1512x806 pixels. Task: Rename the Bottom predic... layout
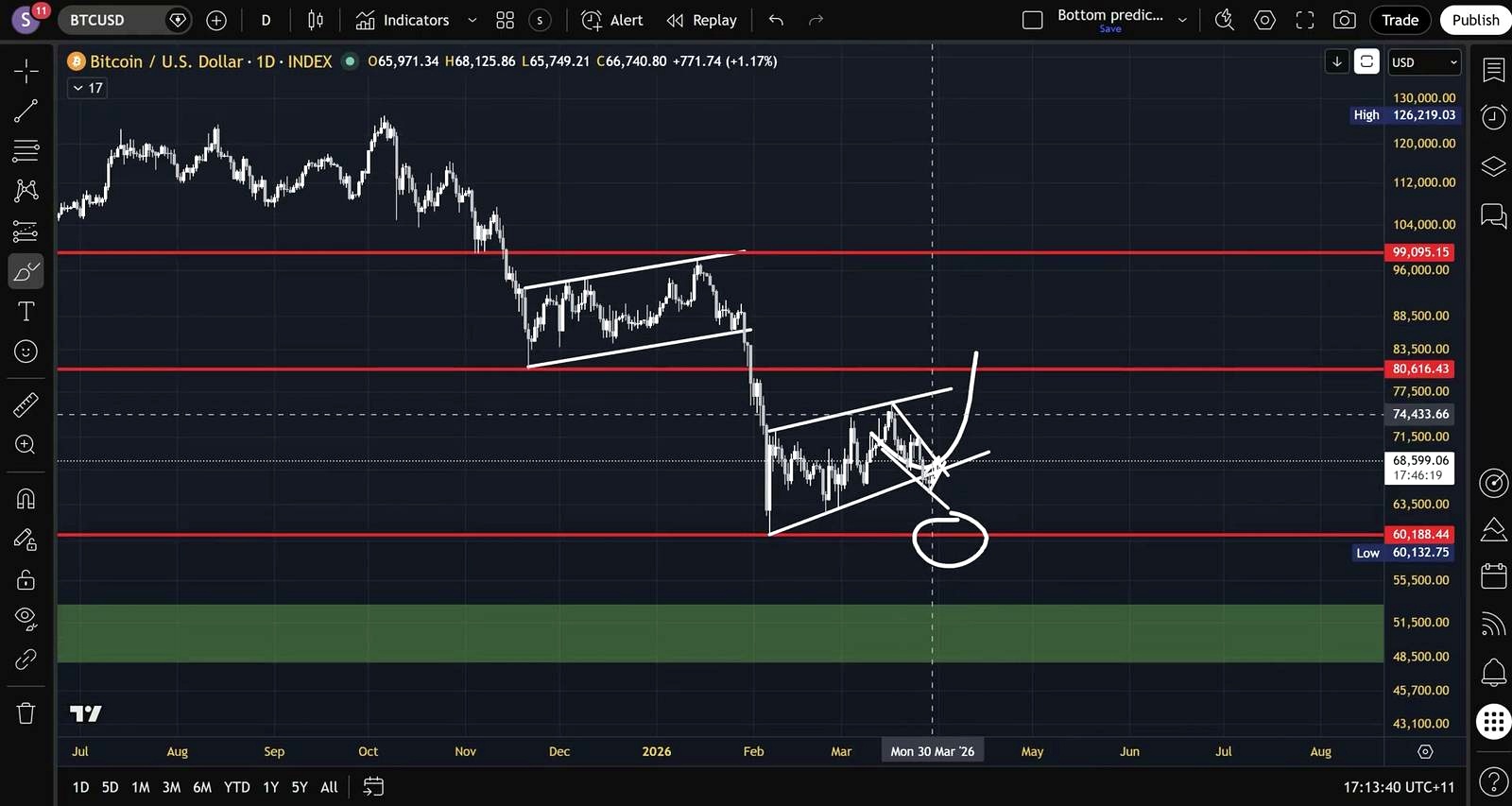pos(1110,15)
